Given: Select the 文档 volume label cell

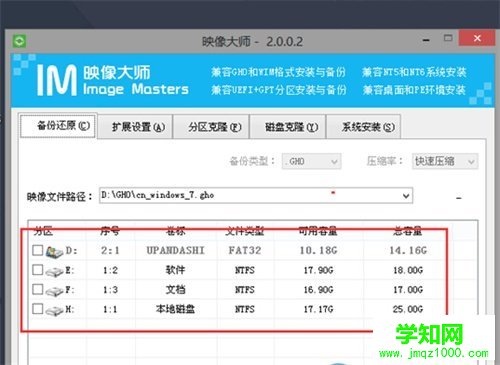Looking at the screenshot, I should (x=176, y=290).
